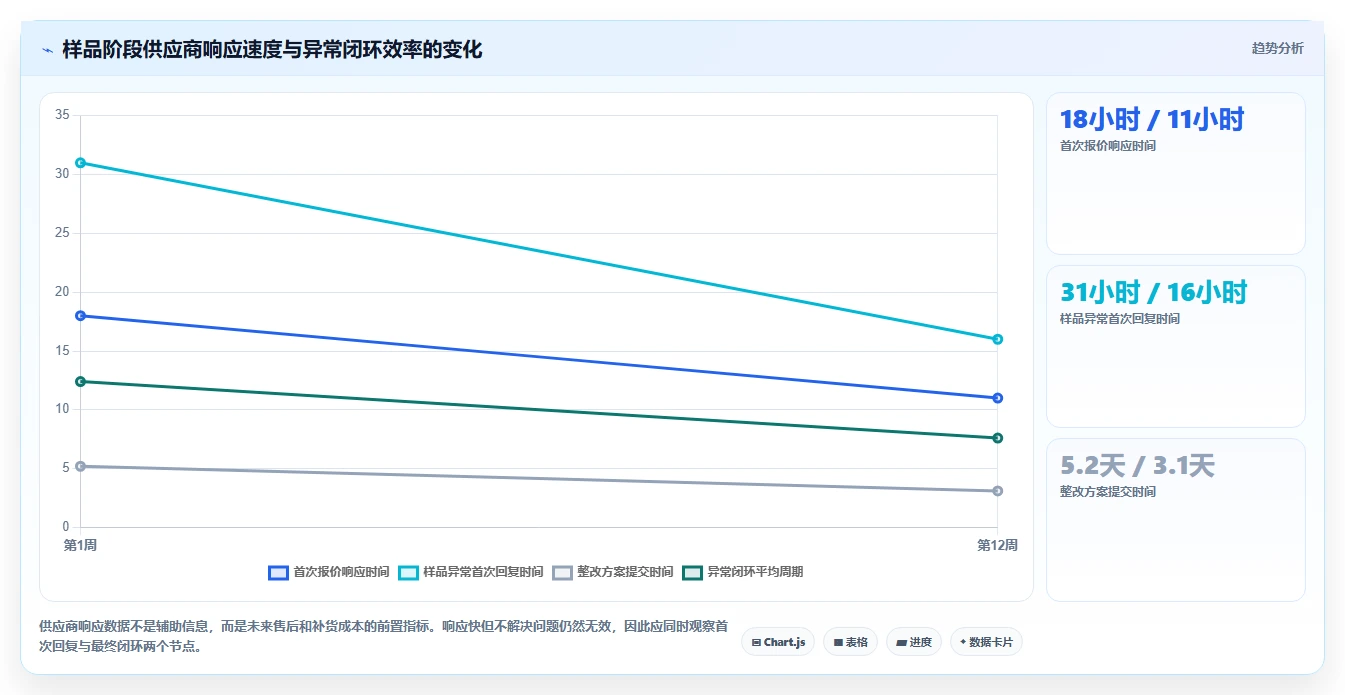This screenshot has height=695, width=1345.
Task: Toggle the 样品异常首次回复时间 legend item
Action: pyautogui.click(x=471, y=572)
